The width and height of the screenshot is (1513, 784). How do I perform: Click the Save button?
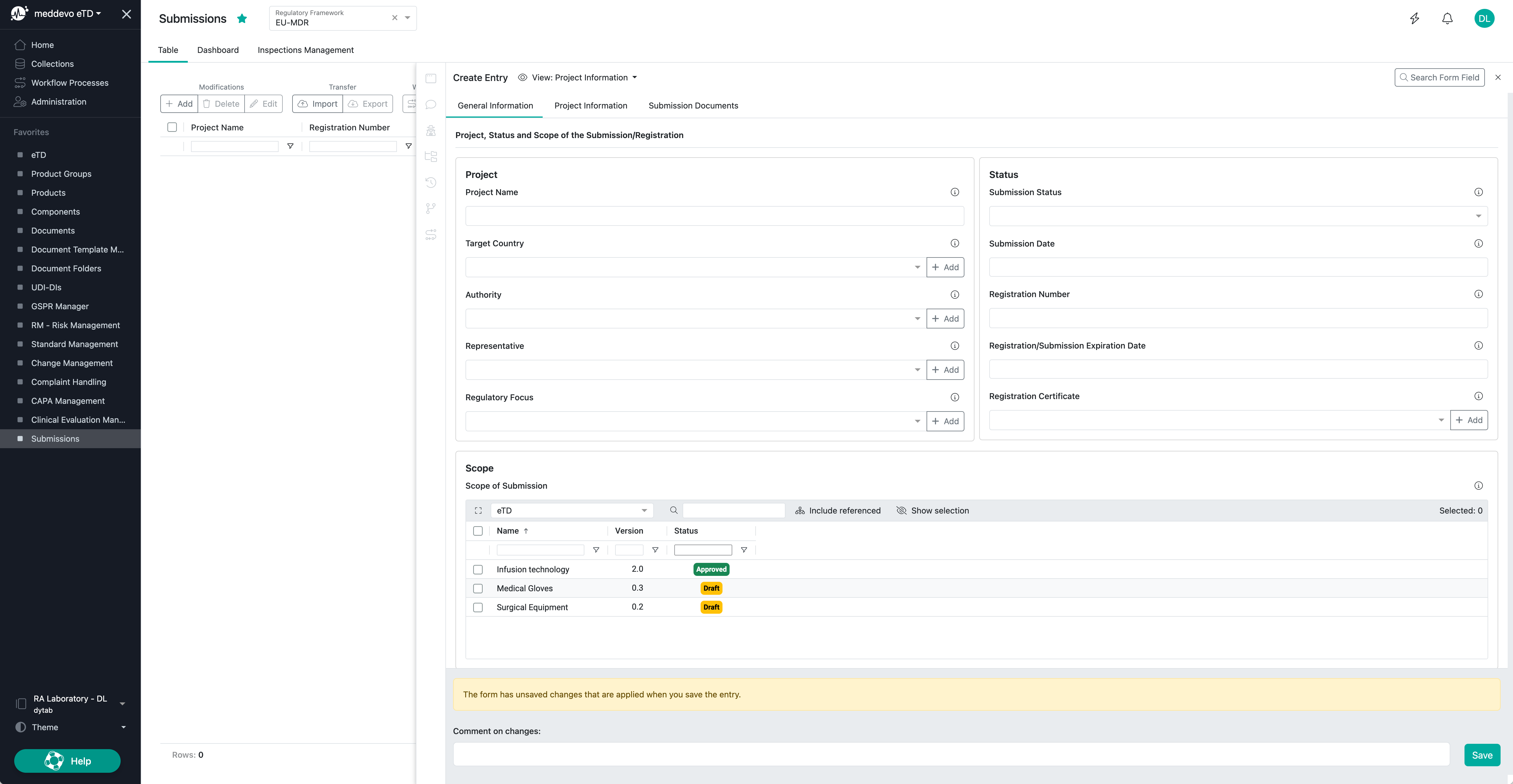tap(1483, 755)
